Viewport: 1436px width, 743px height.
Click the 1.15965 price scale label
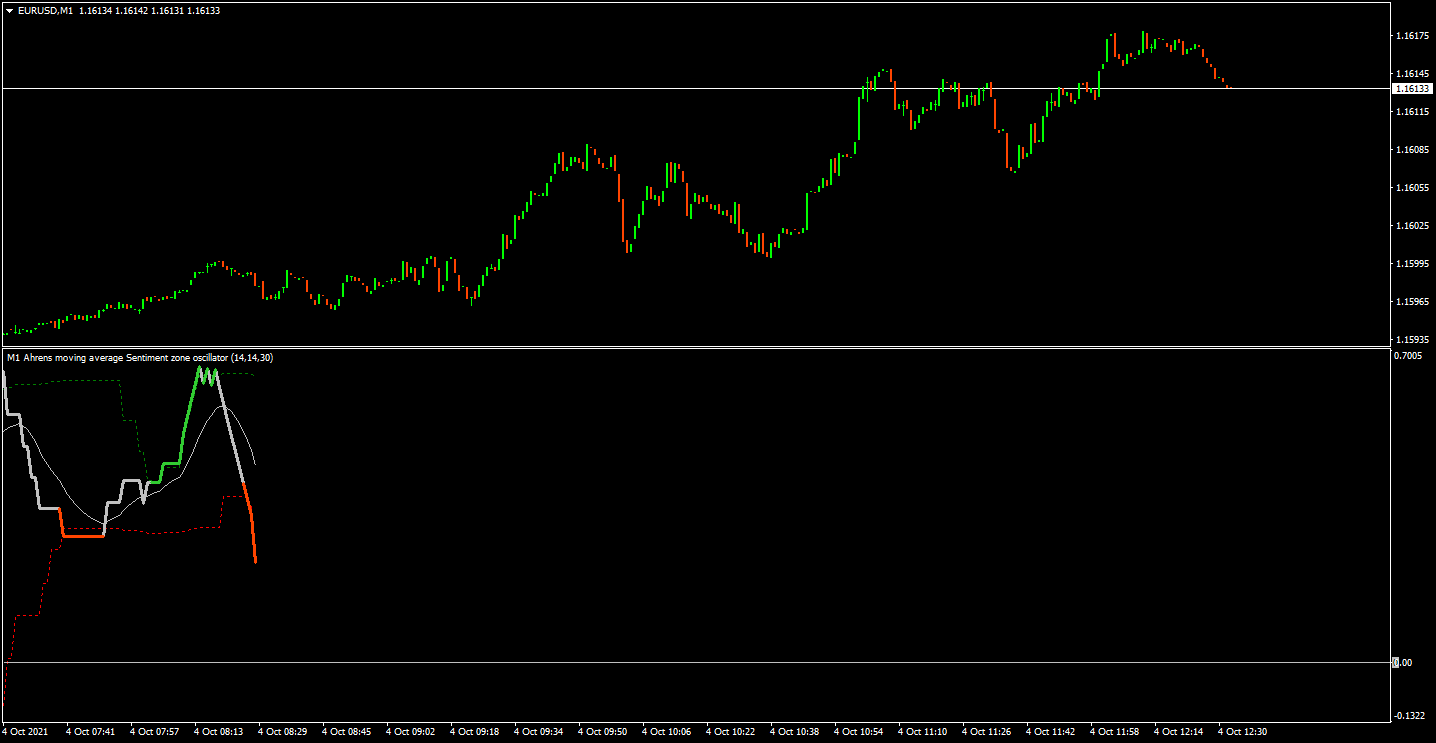pos(1411,302)
